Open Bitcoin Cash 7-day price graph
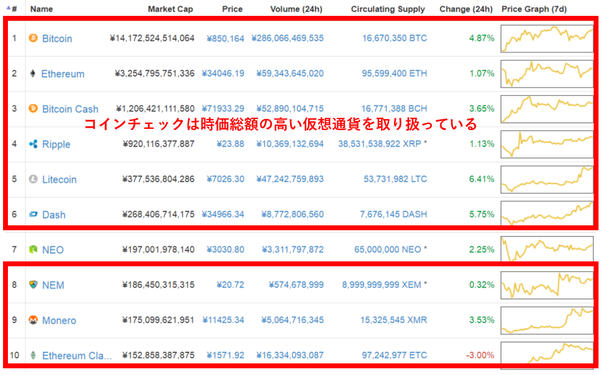604x375 pixels. (547, 109)
